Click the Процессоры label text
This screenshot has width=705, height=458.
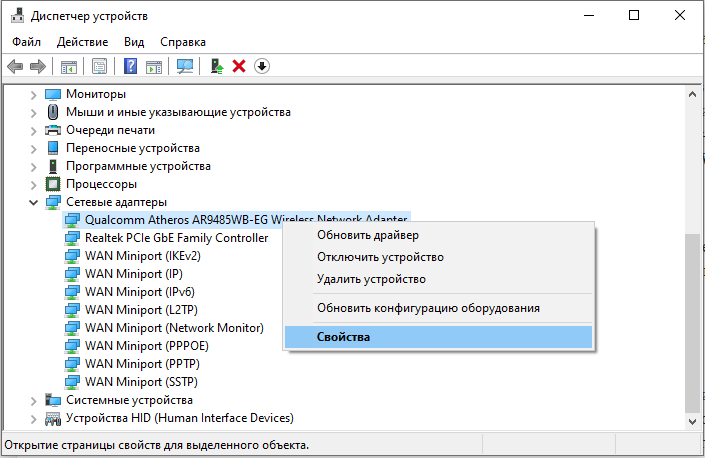[x=101, y=184]
